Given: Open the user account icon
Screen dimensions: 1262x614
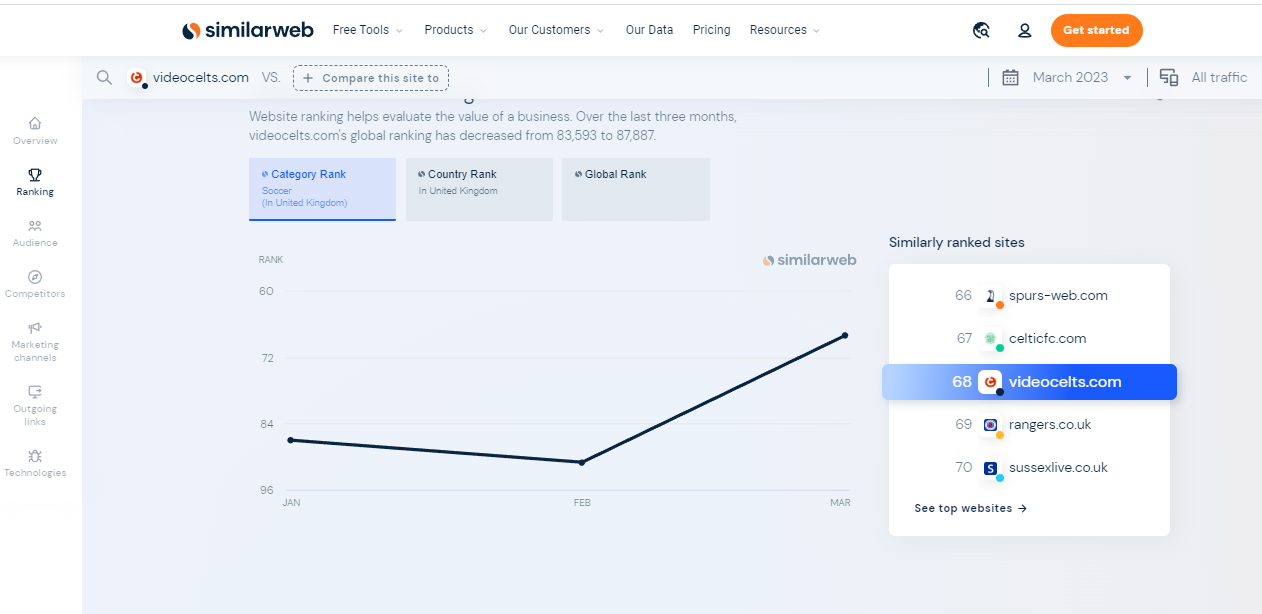Looking at the screenshot, I should point(1024,31).
